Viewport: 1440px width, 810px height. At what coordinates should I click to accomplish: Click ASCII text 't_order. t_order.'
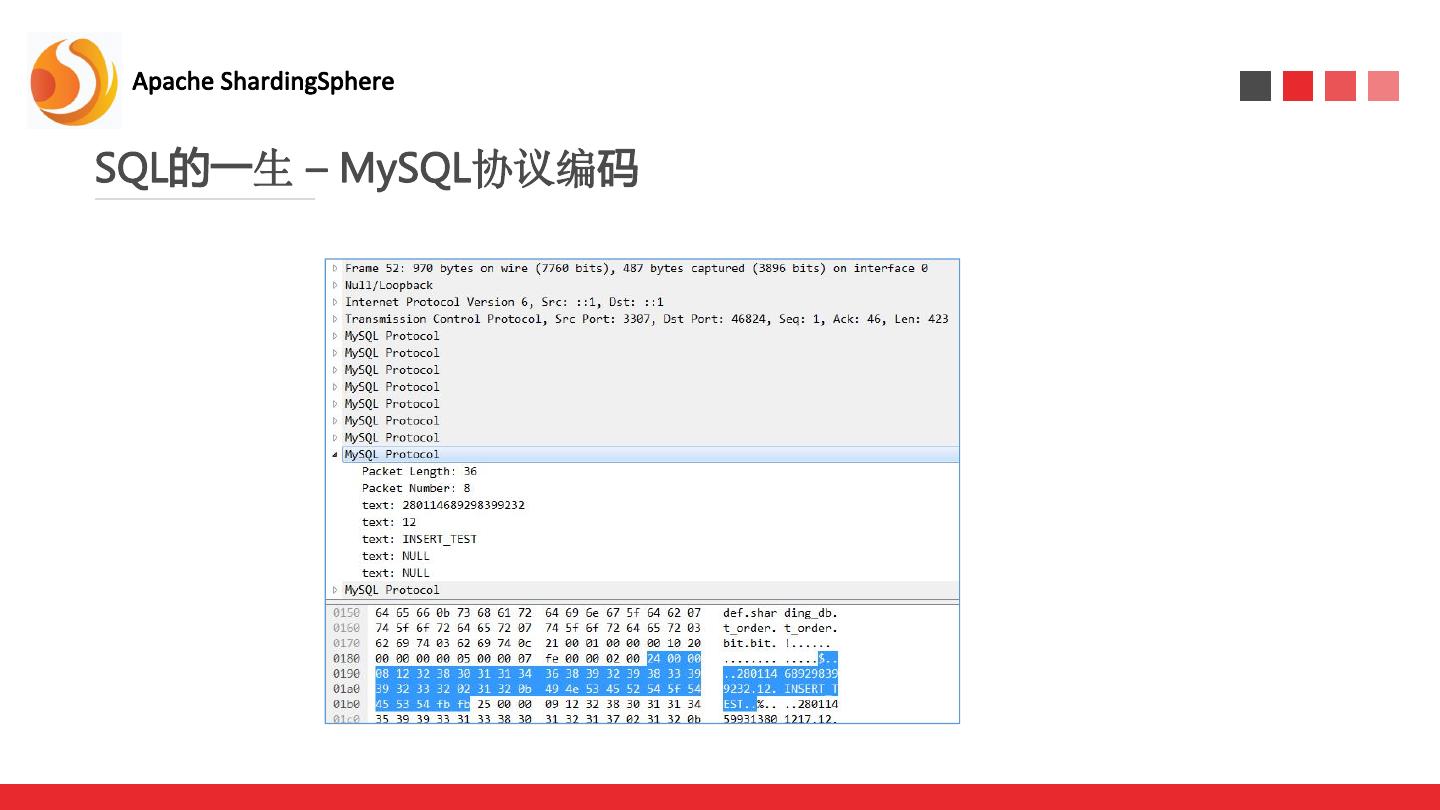780,628
